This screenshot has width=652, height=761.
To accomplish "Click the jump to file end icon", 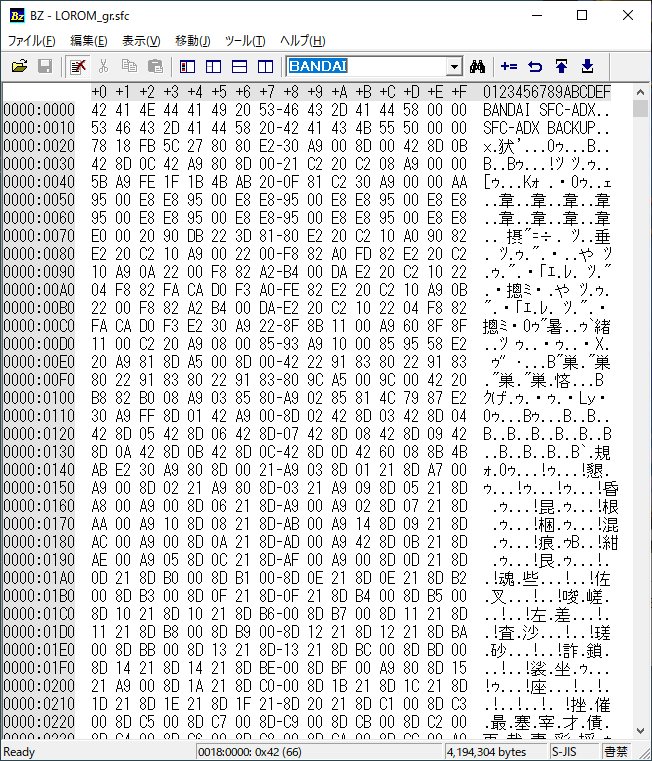I will coord(587,66).
